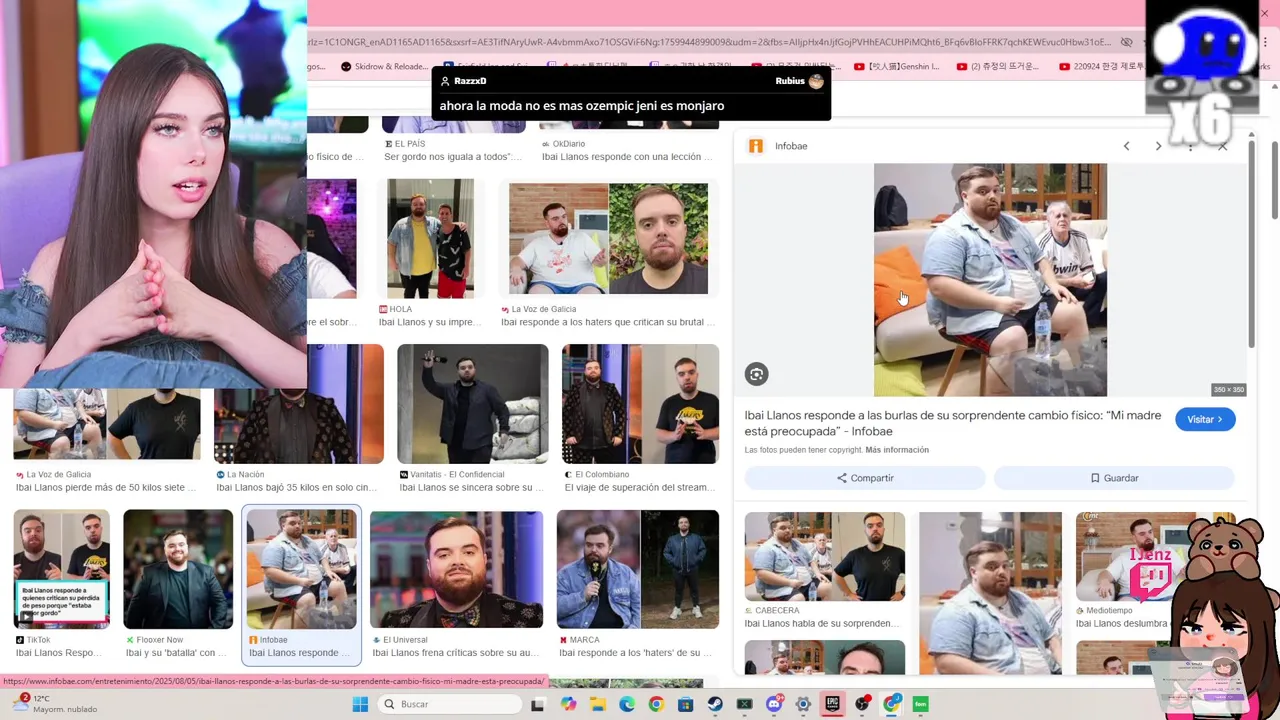Click RazzxD username in chat overlay
The width and height of the screenshot is (1280, 720).
470,81
